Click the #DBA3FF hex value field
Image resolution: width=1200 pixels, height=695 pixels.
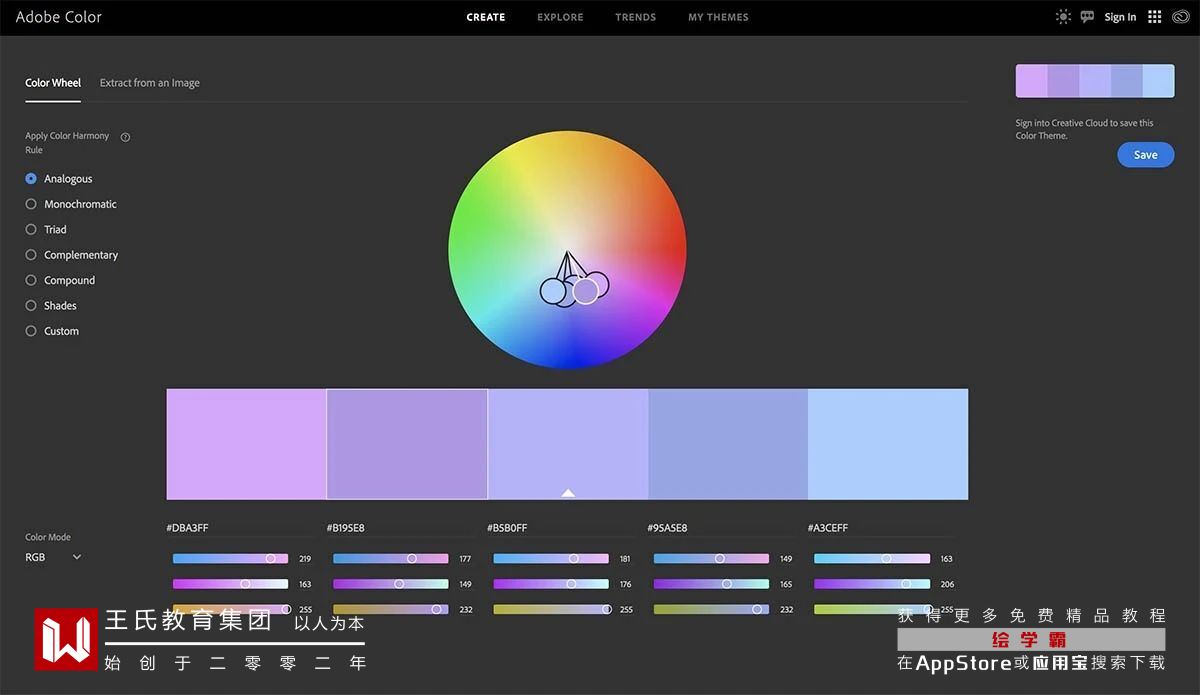point(187,528)
